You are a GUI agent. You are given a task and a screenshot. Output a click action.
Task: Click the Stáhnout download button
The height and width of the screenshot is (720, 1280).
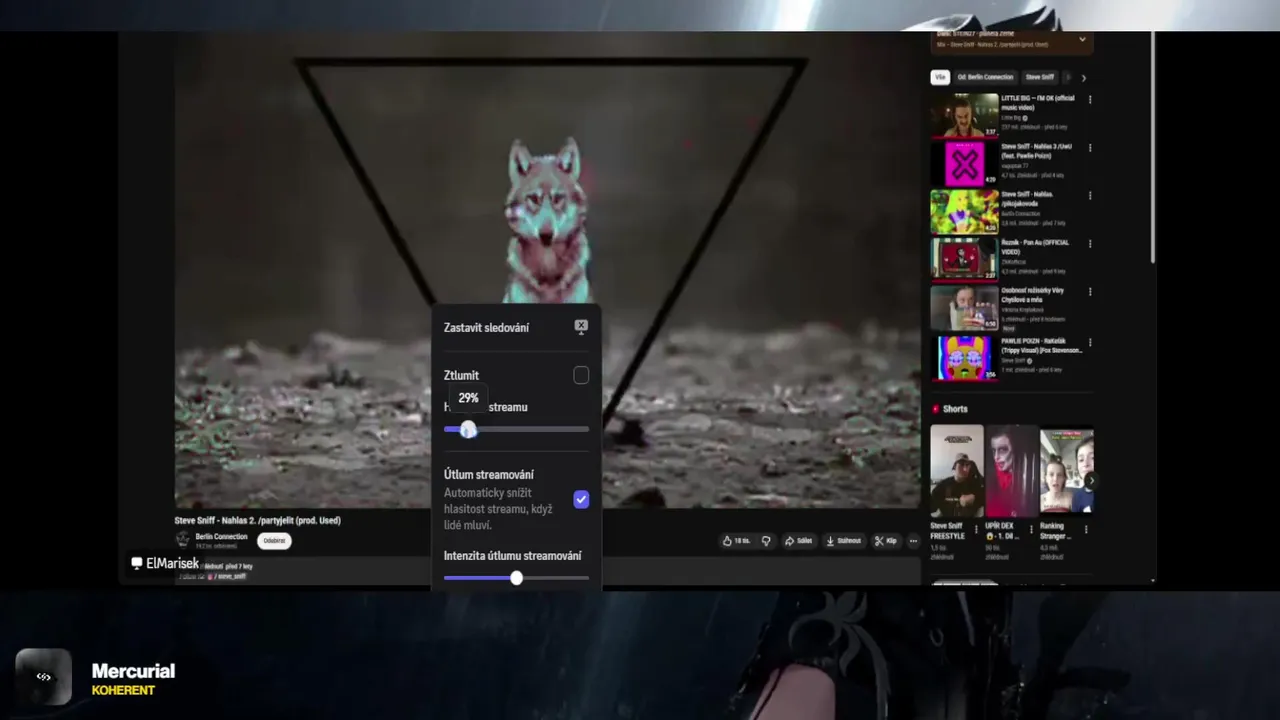point(843,541)
